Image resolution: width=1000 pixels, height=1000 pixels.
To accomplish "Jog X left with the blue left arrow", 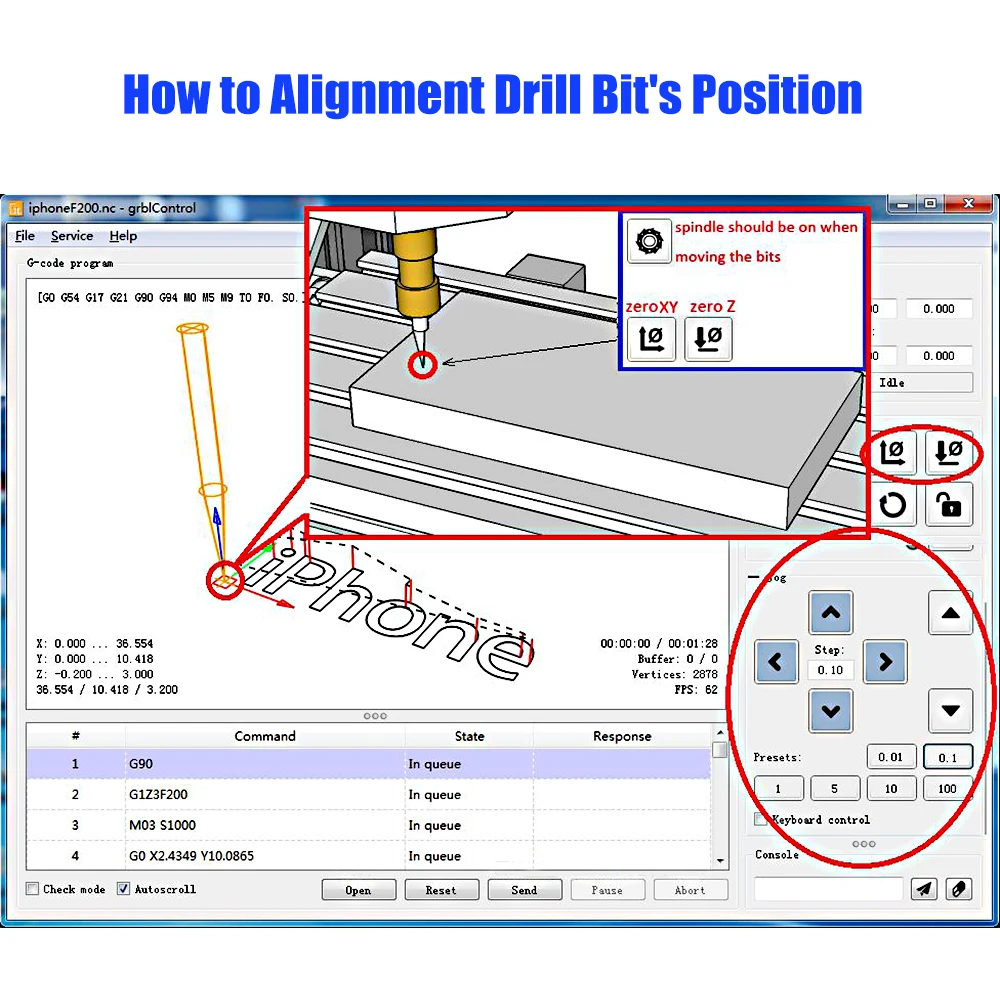I will pyautogui.click(x=776, y=662).
